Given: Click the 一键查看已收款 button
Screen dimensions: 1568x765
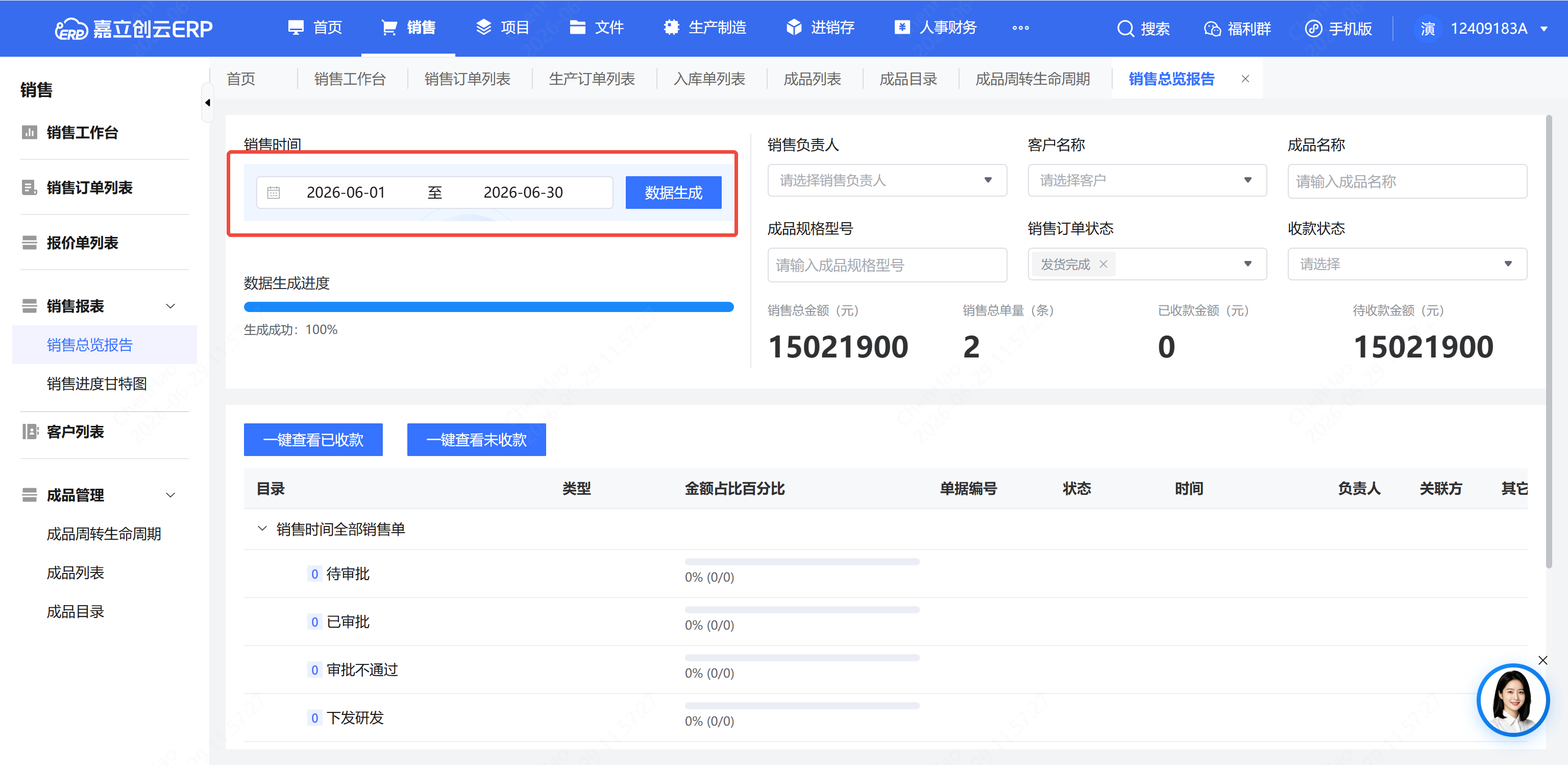Looking at the screenshot, I should click(x=313, y=439).
